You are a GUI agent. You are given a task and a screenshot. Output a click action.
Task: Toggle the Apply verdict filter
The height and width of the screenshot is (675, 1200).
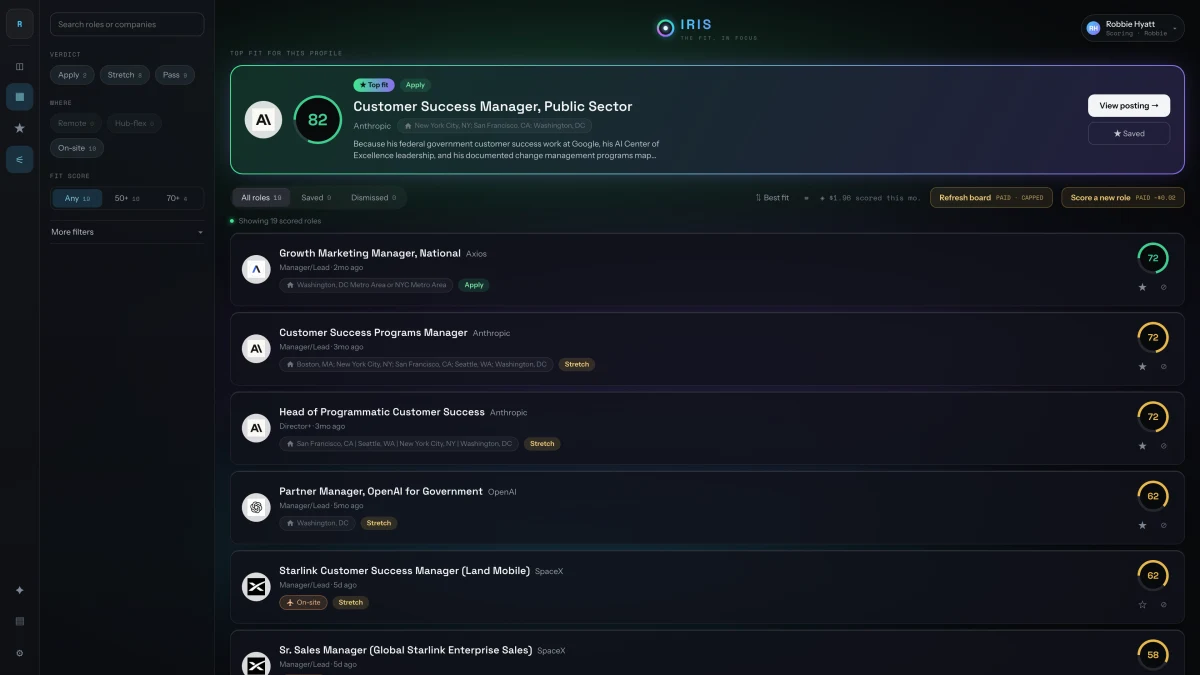[72, 75]
